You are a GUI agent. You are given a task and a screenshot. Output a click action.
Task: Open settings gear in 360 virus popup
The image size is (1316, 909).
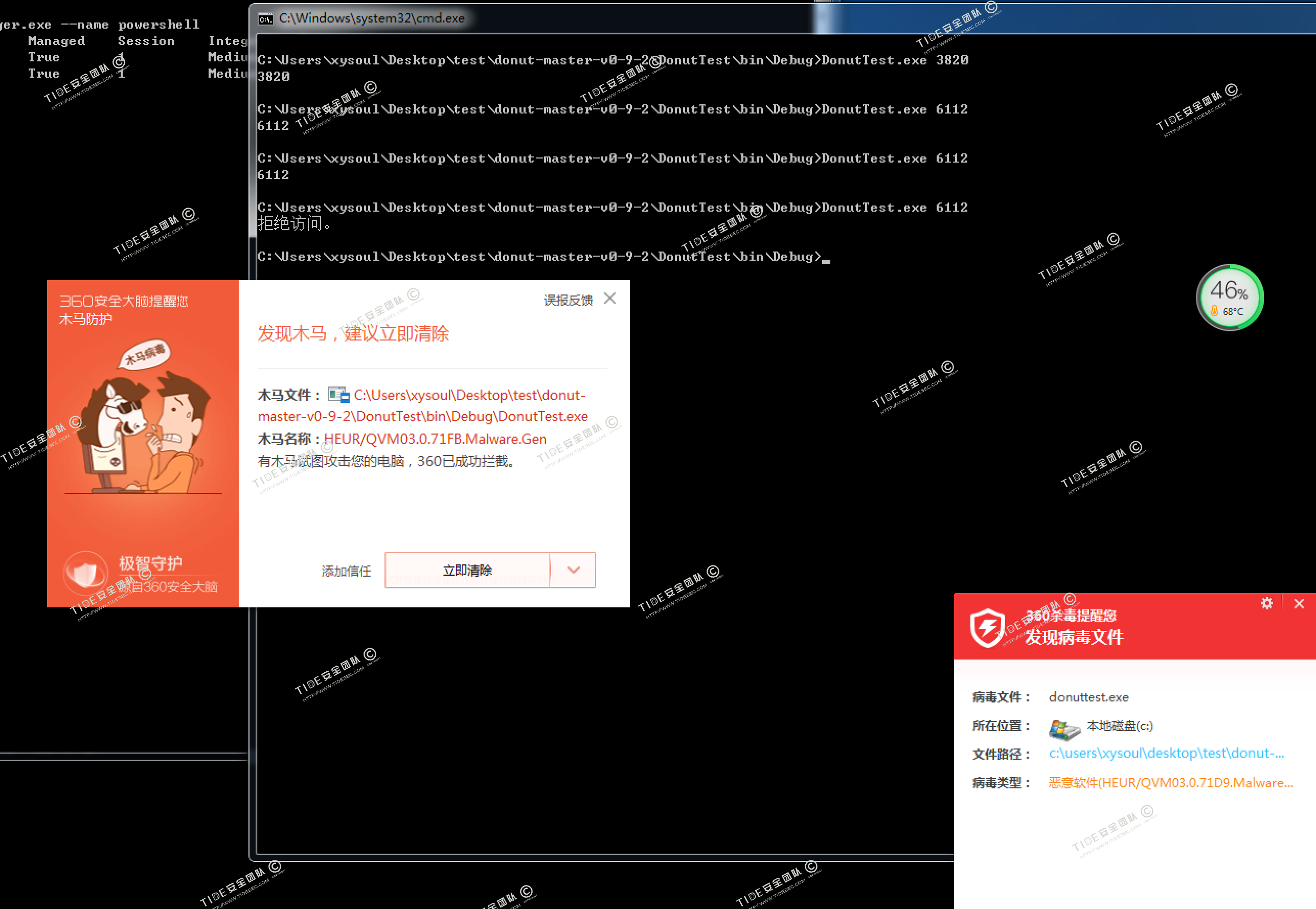pos(1266,604)
